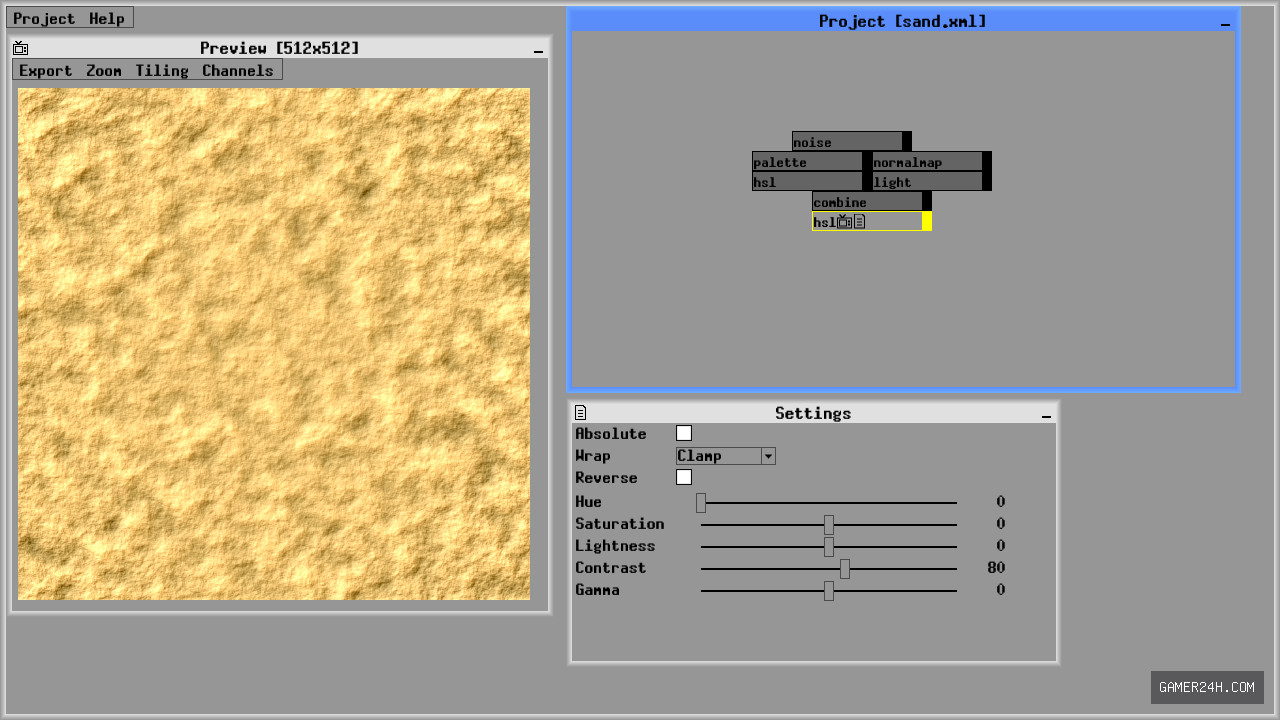Click the Contrast value 80
Viewport: 1280px width, 720px height.
(x=996, y=568)
